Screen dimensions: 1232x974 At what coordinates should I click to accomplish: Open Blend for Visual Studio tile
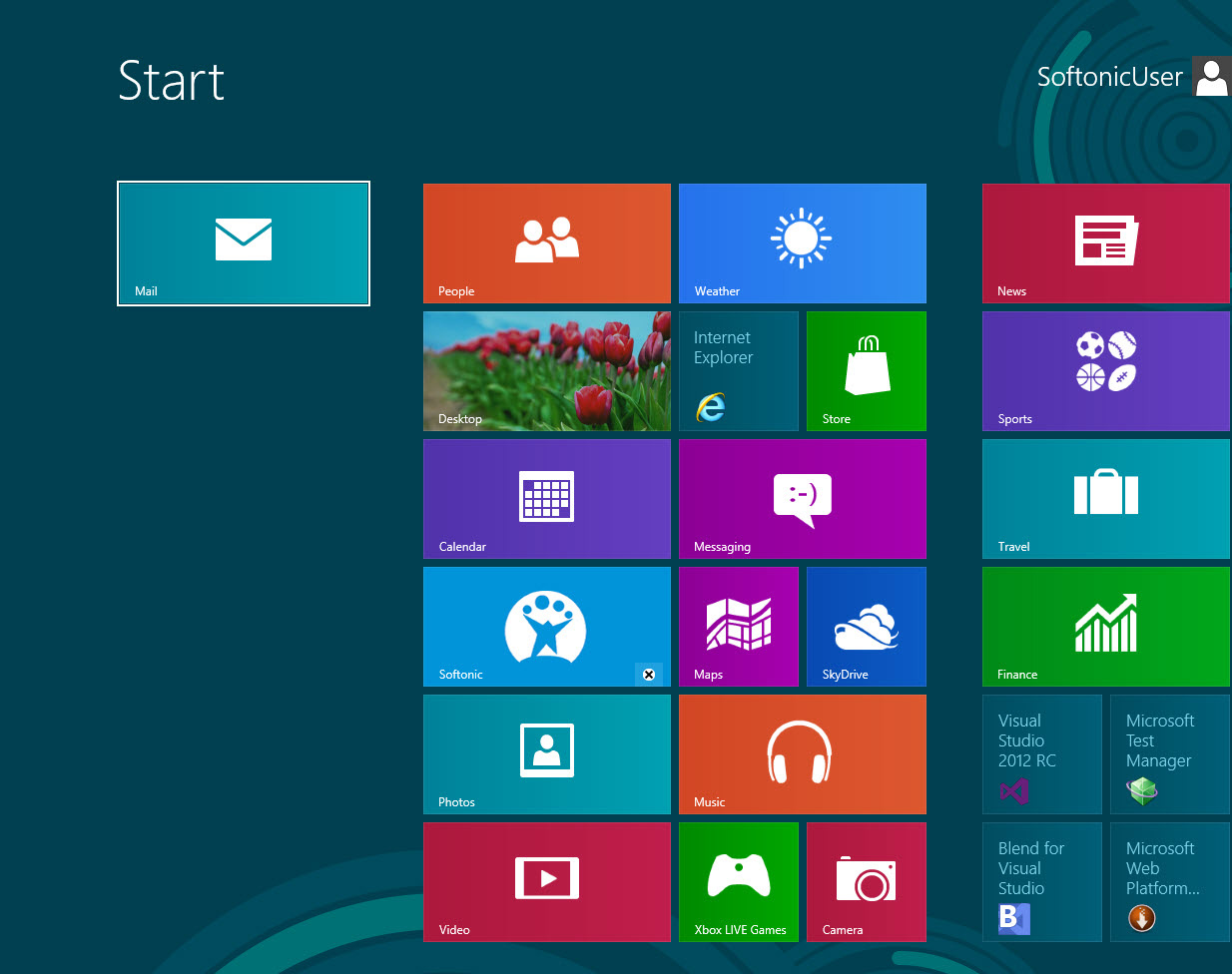(x=1042, y=882)
